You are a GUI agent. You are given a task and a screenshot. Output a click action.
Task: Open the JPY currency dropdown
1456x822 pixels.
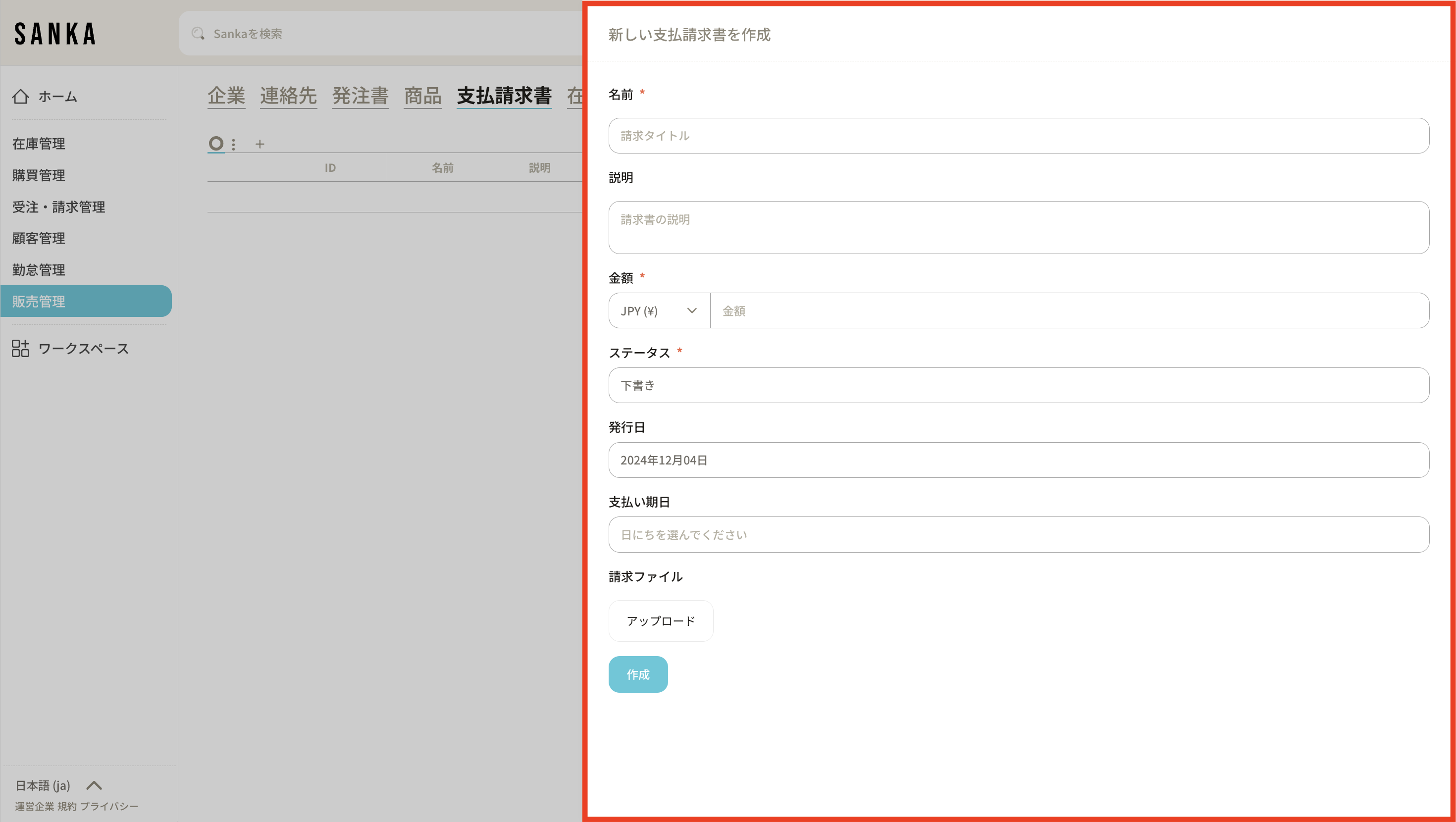(x=659, y=311)
